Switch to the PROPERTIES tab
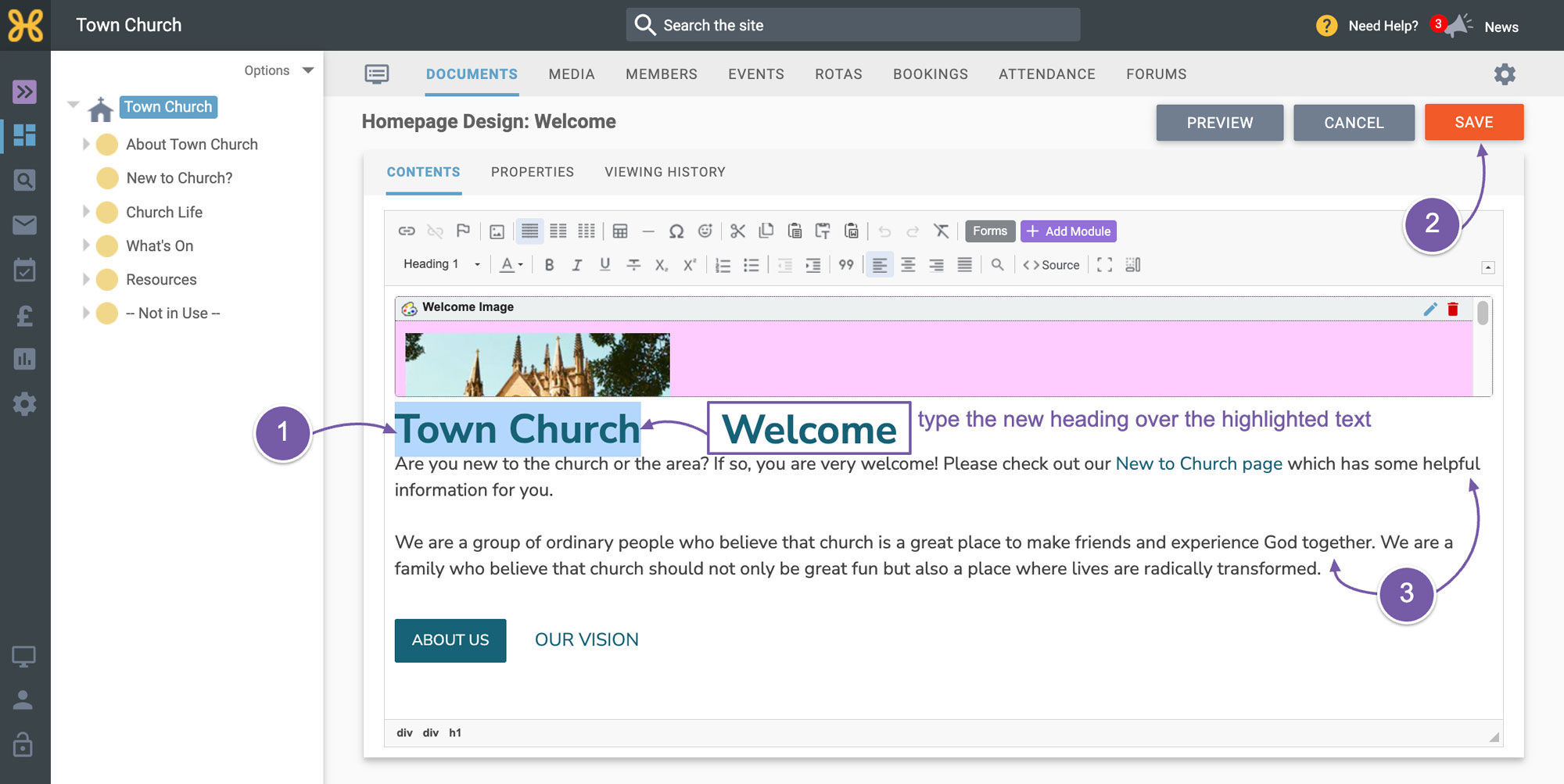Viewport: 1564px width, 784px height. 533,172
